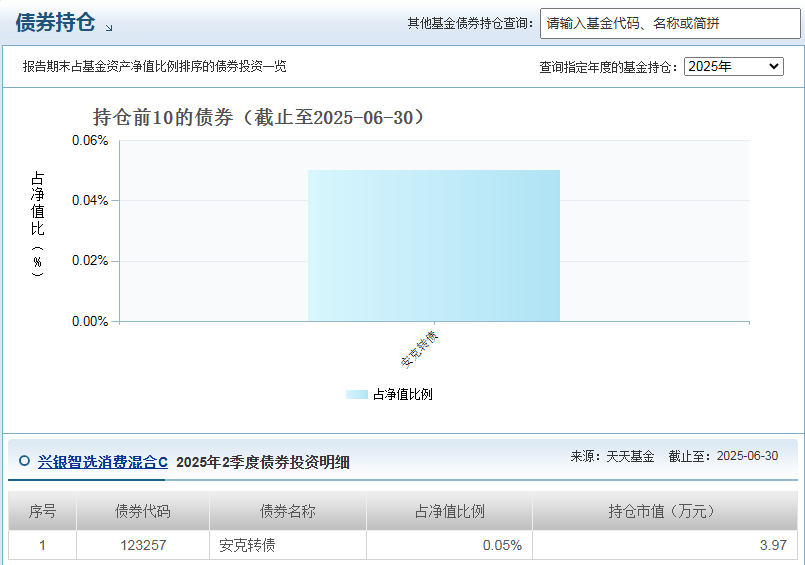Select the 0.05% ratio cell
805x565 pixels.
[449, 545]
